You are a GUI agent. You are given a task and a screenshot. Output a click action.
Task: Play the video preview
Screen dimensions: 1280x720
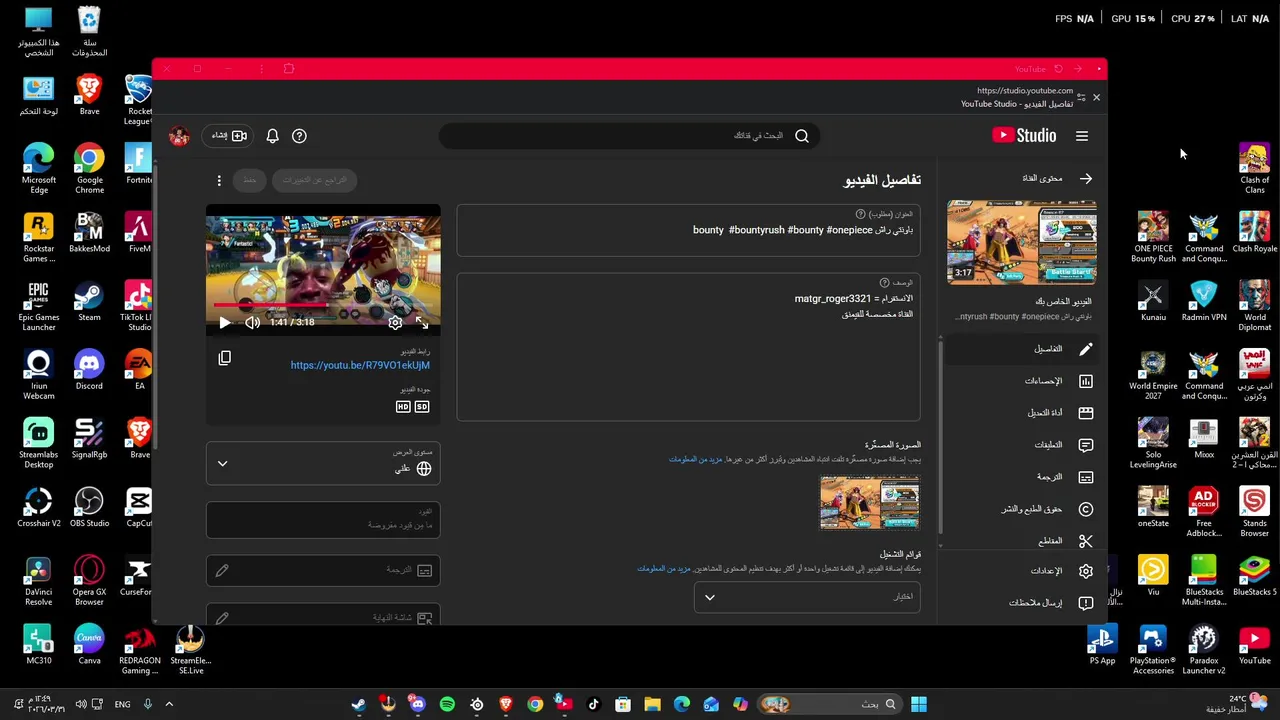pyautogui.click(x=225, y=322)
